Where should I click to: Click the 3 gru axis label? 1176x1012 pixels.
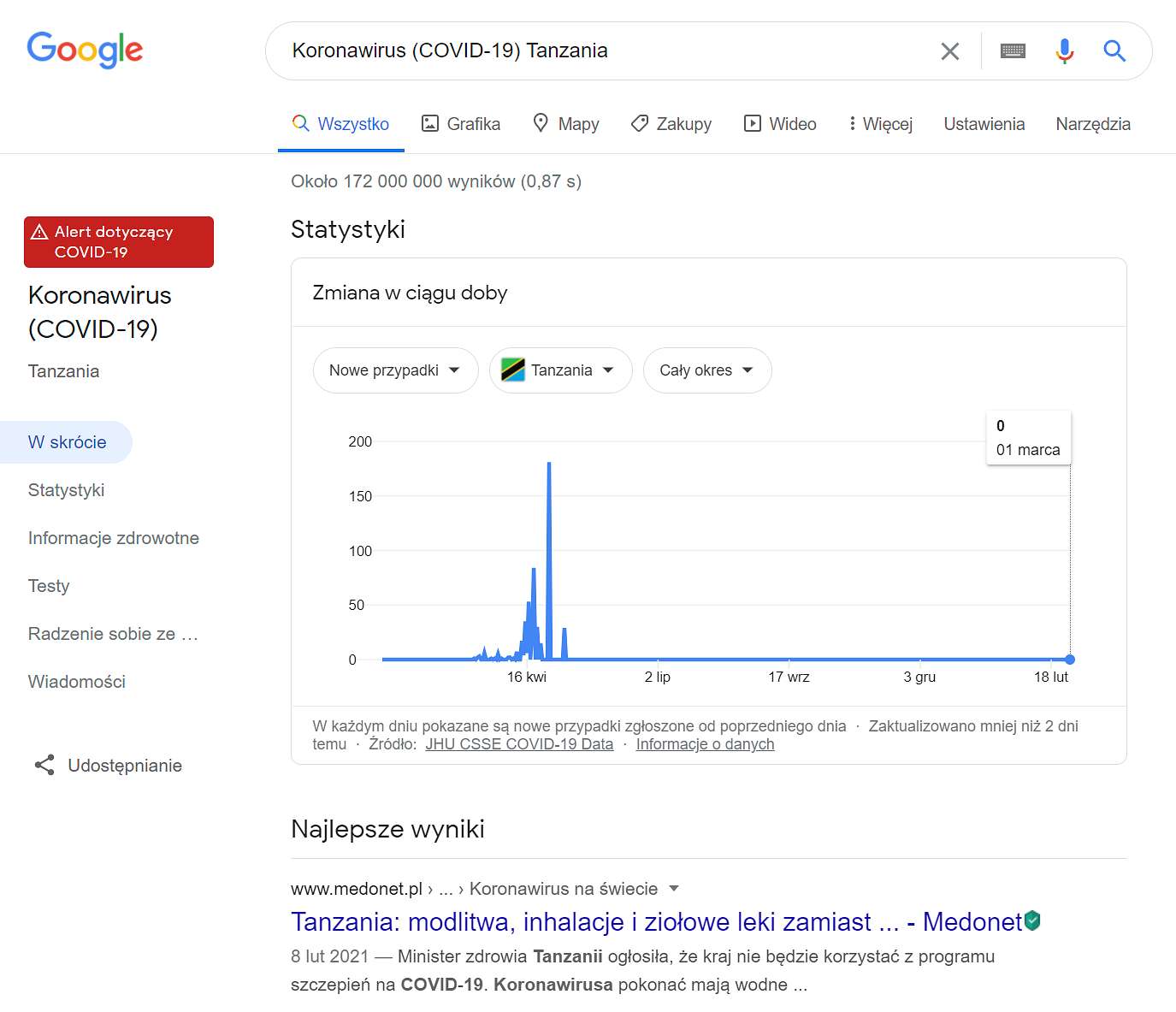coord(919,677)
